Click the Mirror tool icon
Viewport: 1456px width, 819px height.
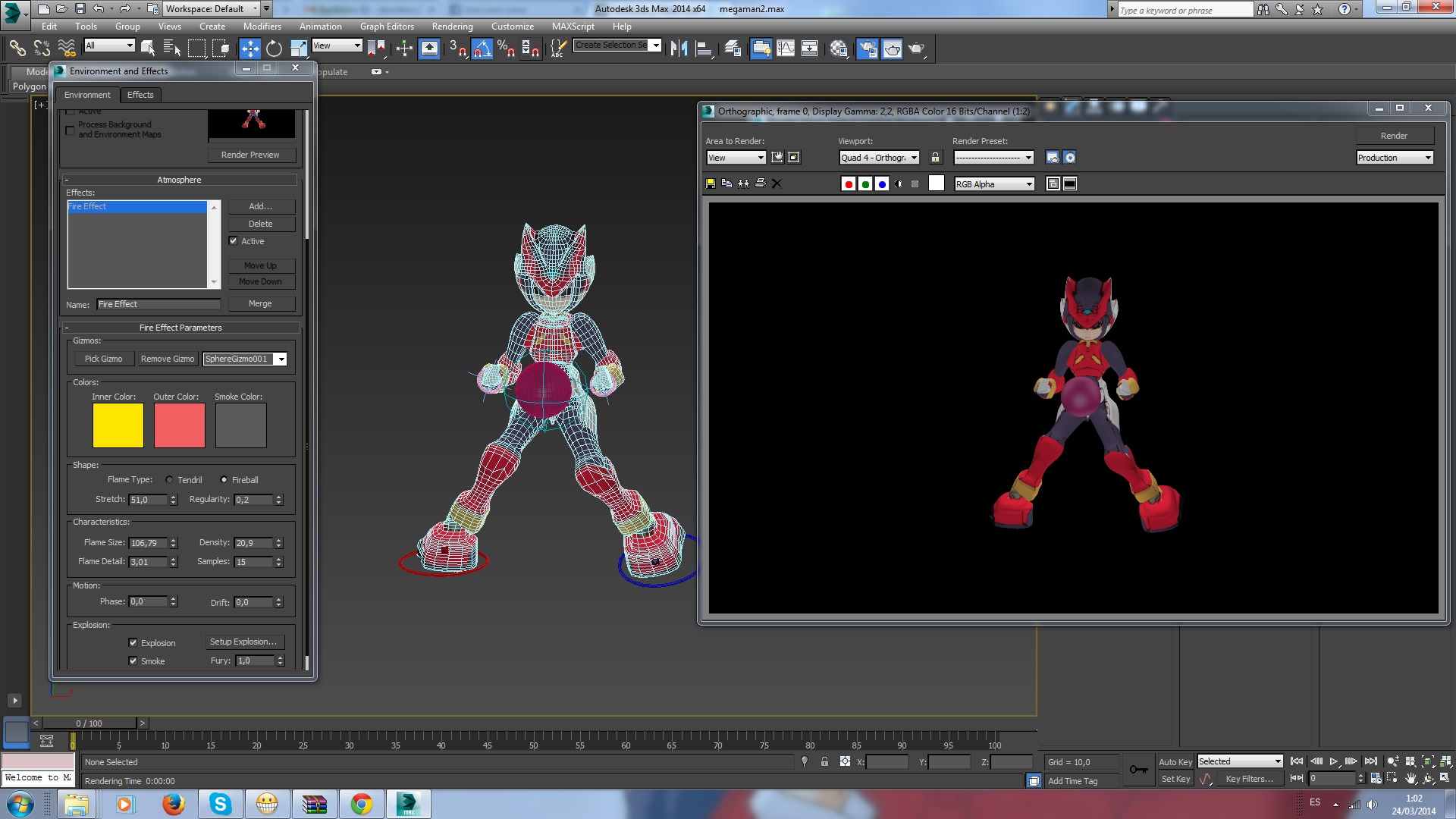coord(679,49)
